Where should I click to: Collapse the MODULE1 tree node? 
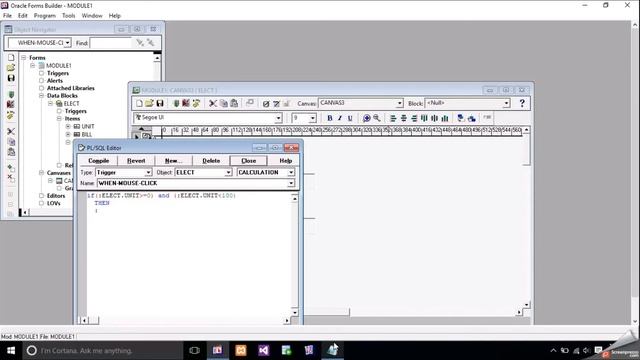[x=33, y=65]
